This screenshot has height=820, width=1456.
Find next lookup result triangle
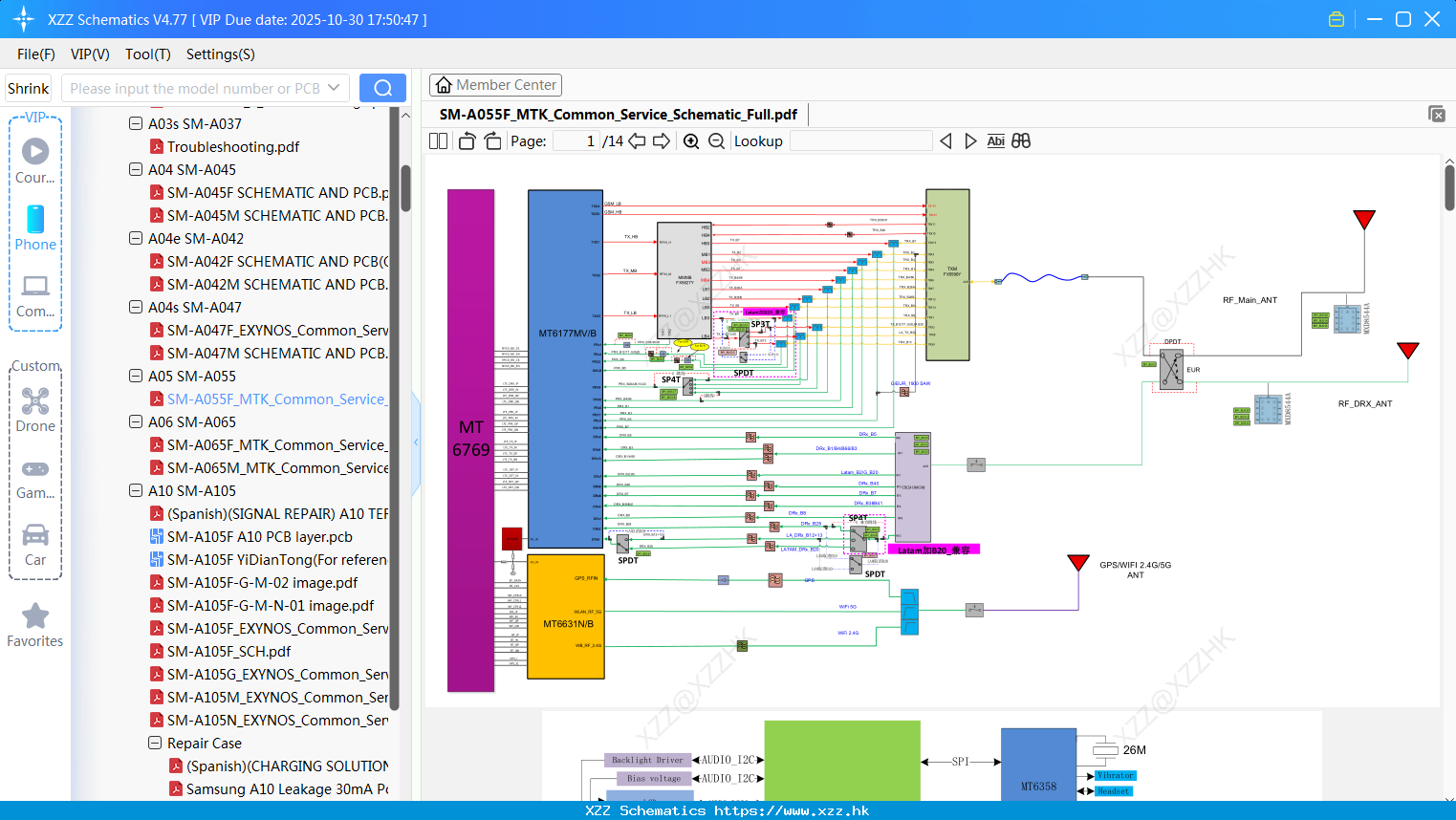(x=970, y=141)
